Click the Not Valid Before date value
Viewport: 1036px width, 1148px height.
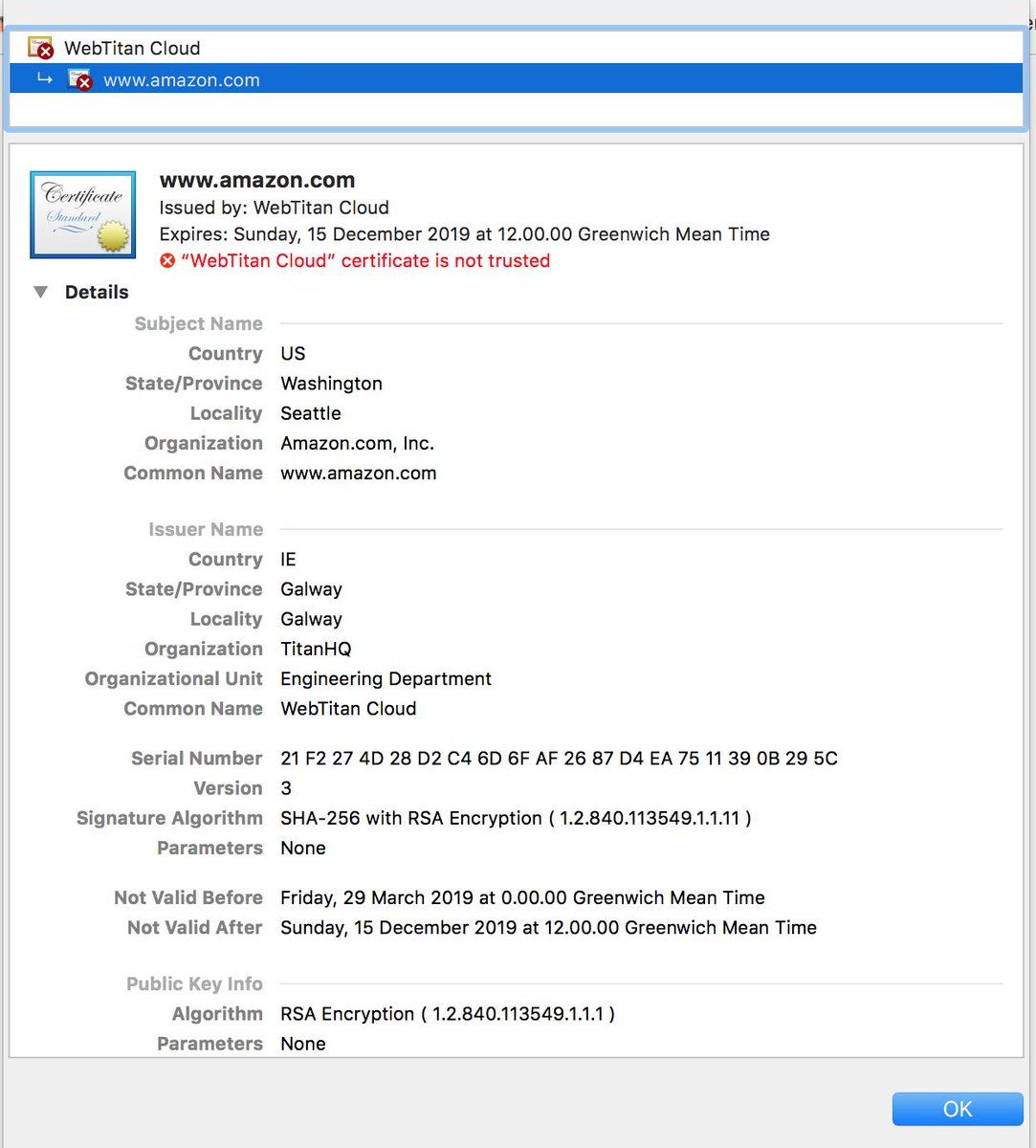pyautogui.click(x=522, y=897)
